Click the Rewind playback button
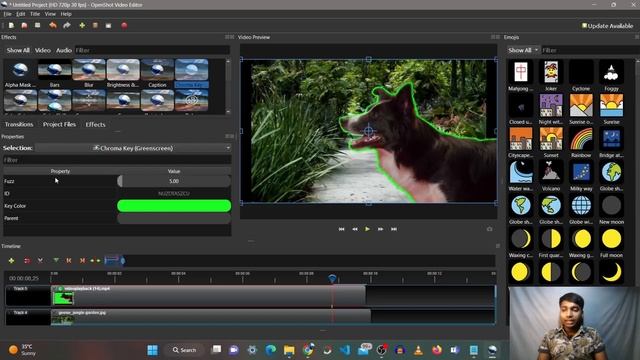Image resolution: width=640 pixels, height=360 pixels. 355,229
